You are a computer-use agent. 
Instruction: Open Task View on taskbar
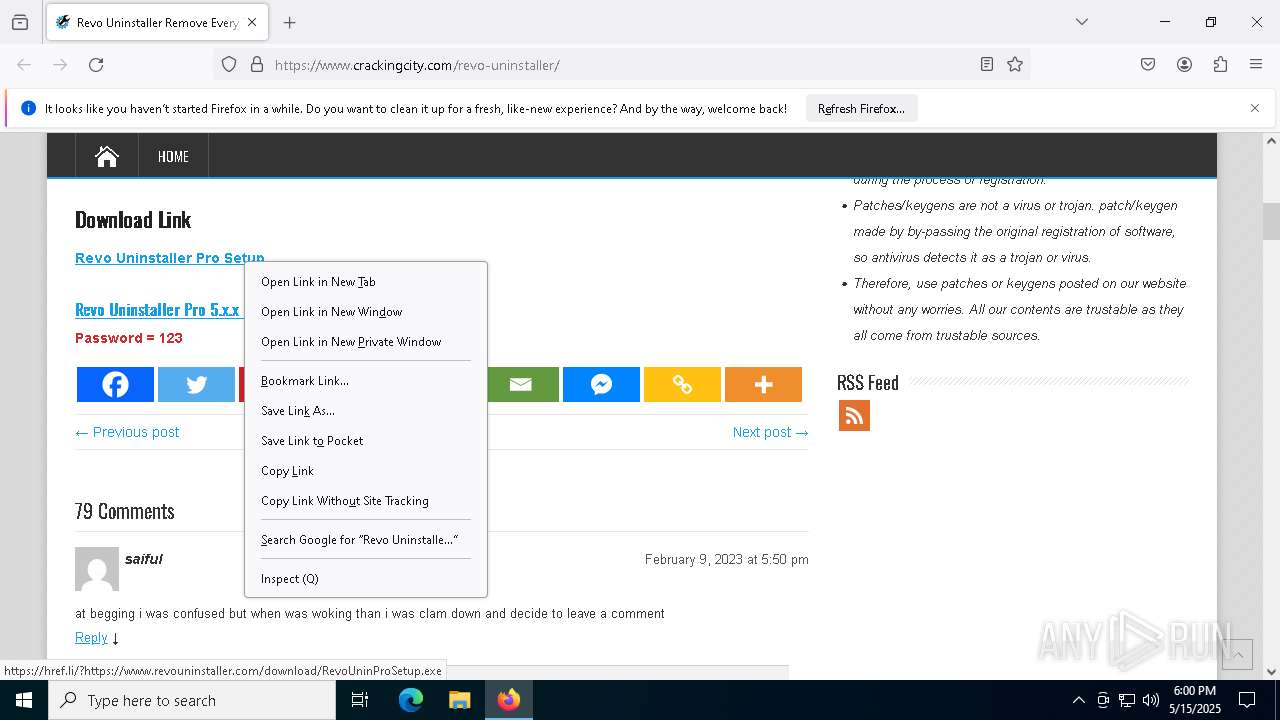click(x=360, y=700)
